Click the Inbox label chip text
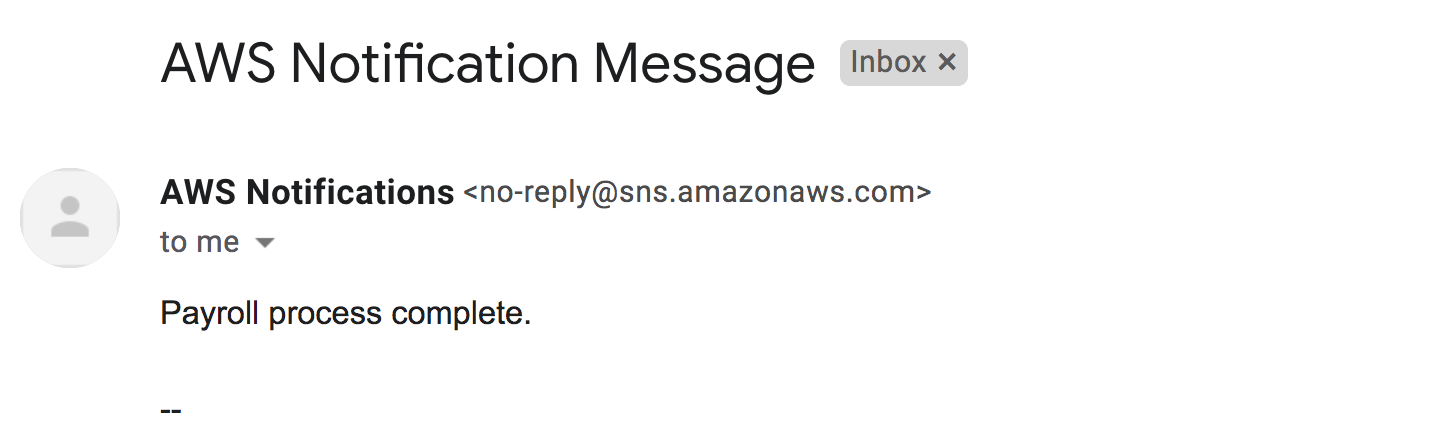This screenshot has height=442, width=1454. (888, 63)
